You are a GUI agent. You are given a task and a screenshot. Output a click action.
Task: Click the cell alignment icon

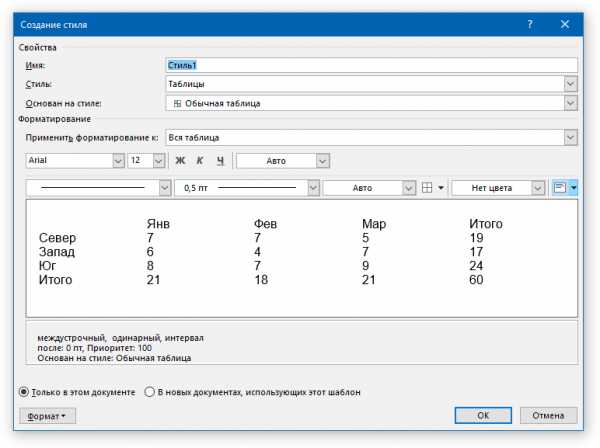pyautogui.click(x=560, y=188)
